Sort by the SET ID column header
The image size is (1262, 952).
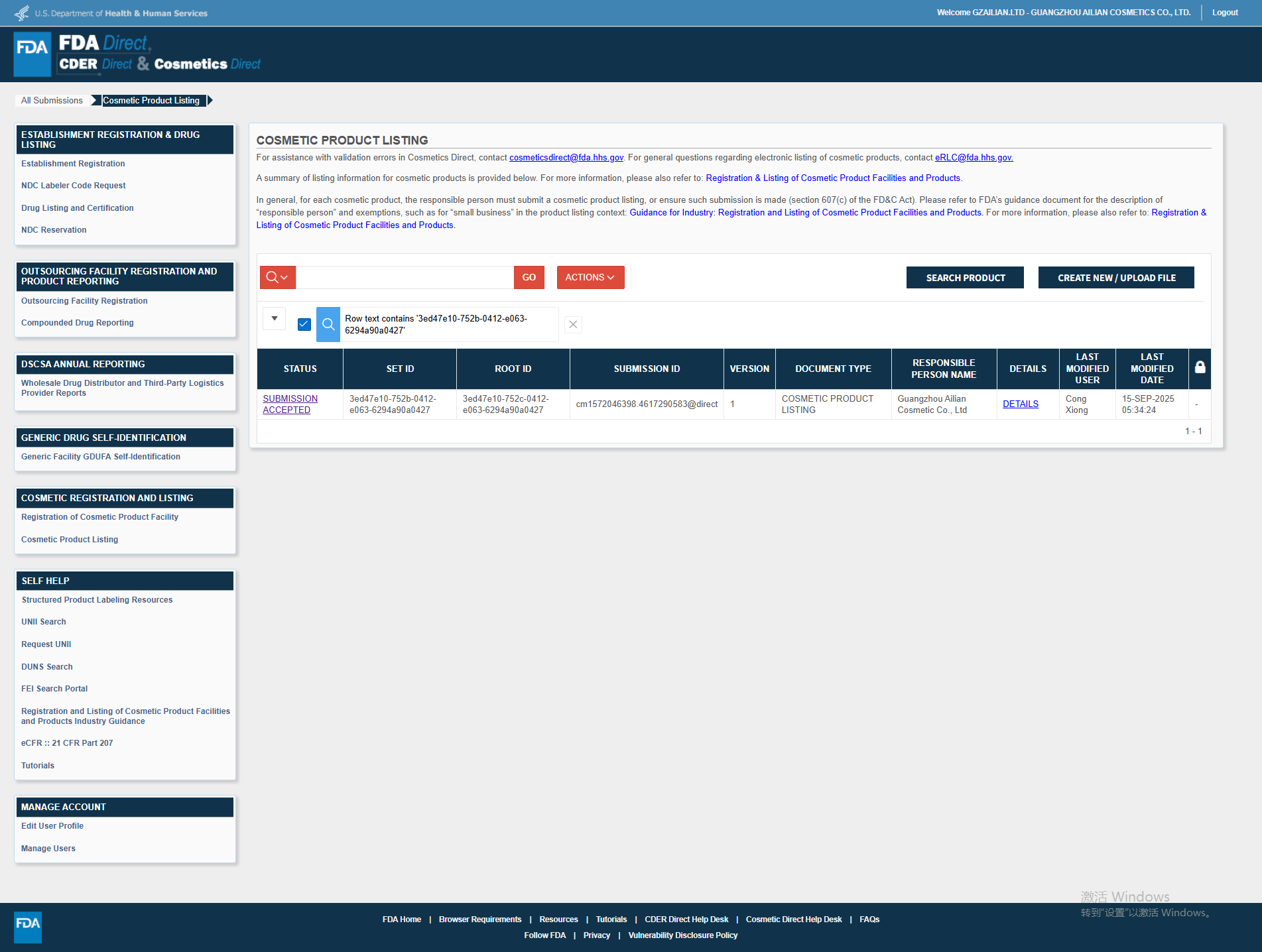(400, 369)
